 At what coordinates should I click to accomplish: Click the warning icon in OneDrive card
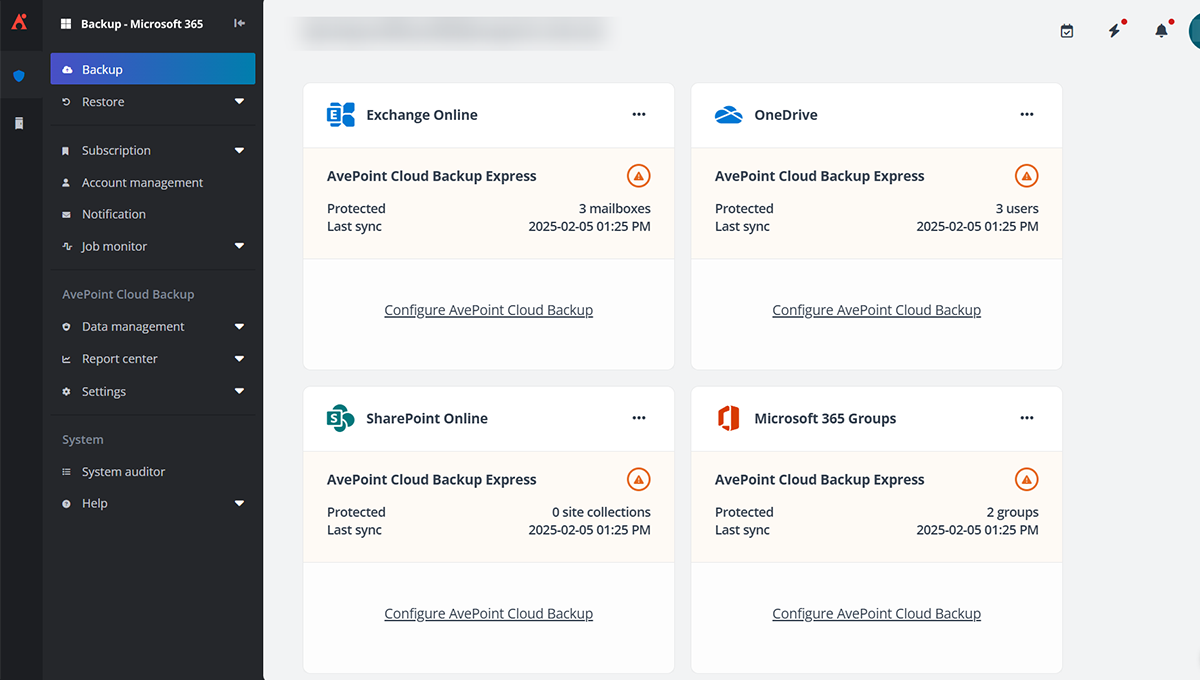pyautogui.click(x=1027, y=176)
